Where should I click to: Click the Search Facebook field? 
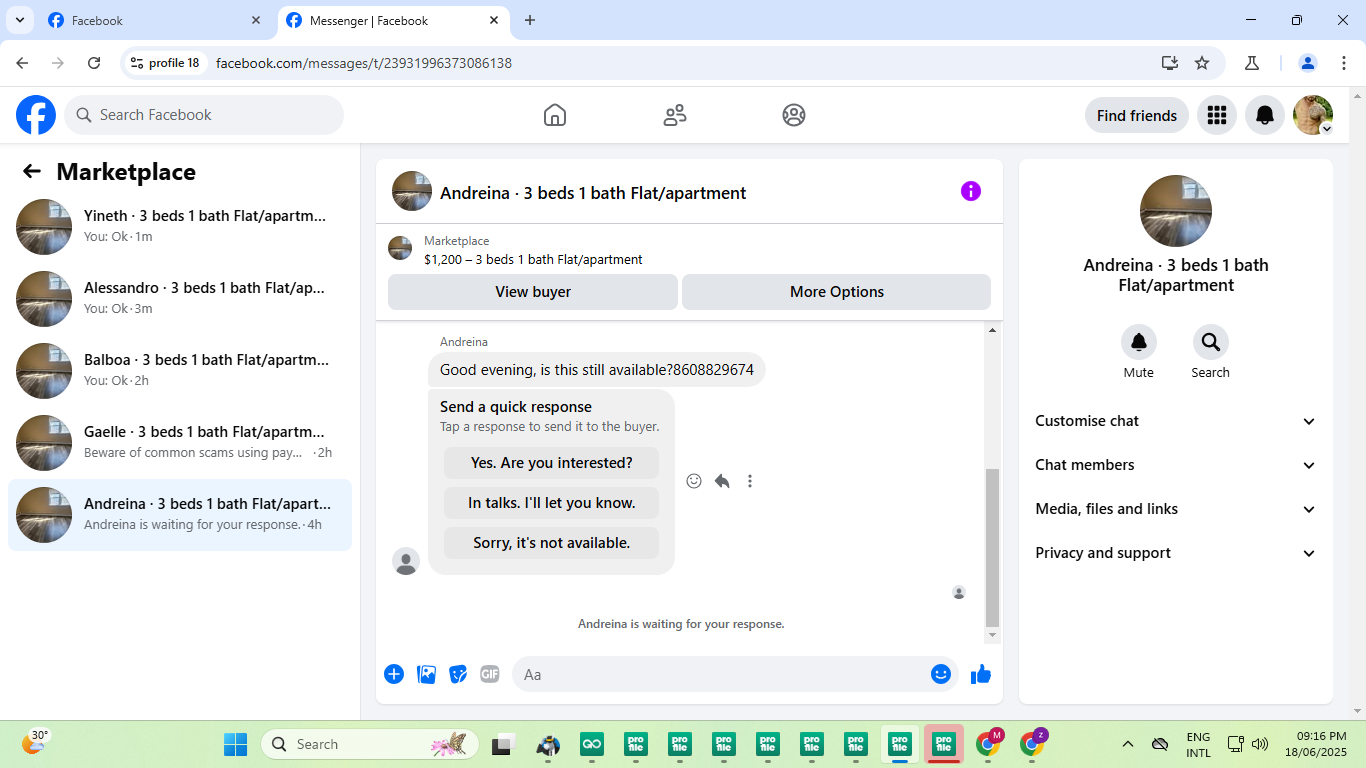click(204, 115)
